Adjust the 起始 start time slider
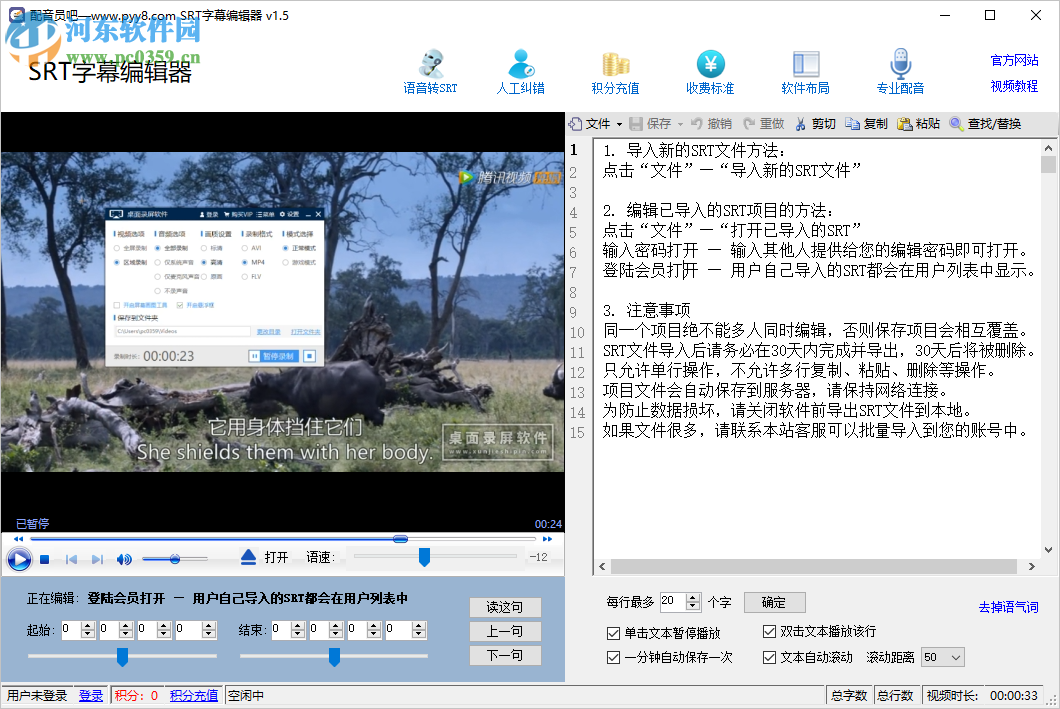Screen dimensions: 1060x709 pyautogui.click(x=122, y=656)
